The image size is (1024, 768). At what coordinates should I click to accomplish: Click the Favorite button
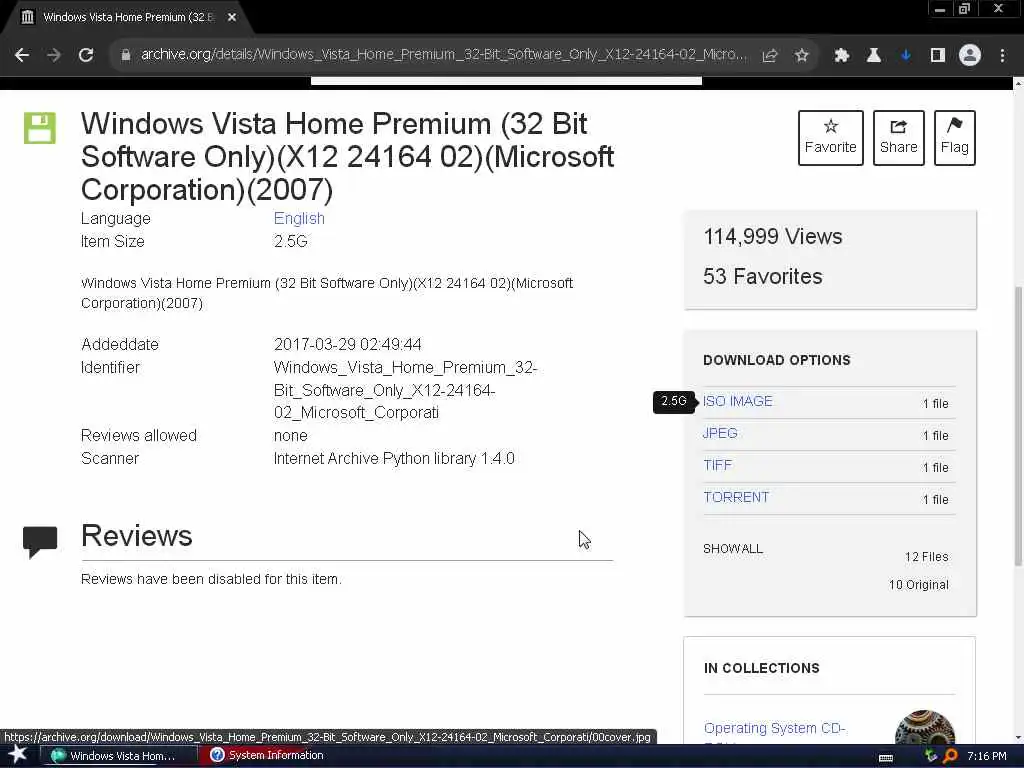pos(831,138)
